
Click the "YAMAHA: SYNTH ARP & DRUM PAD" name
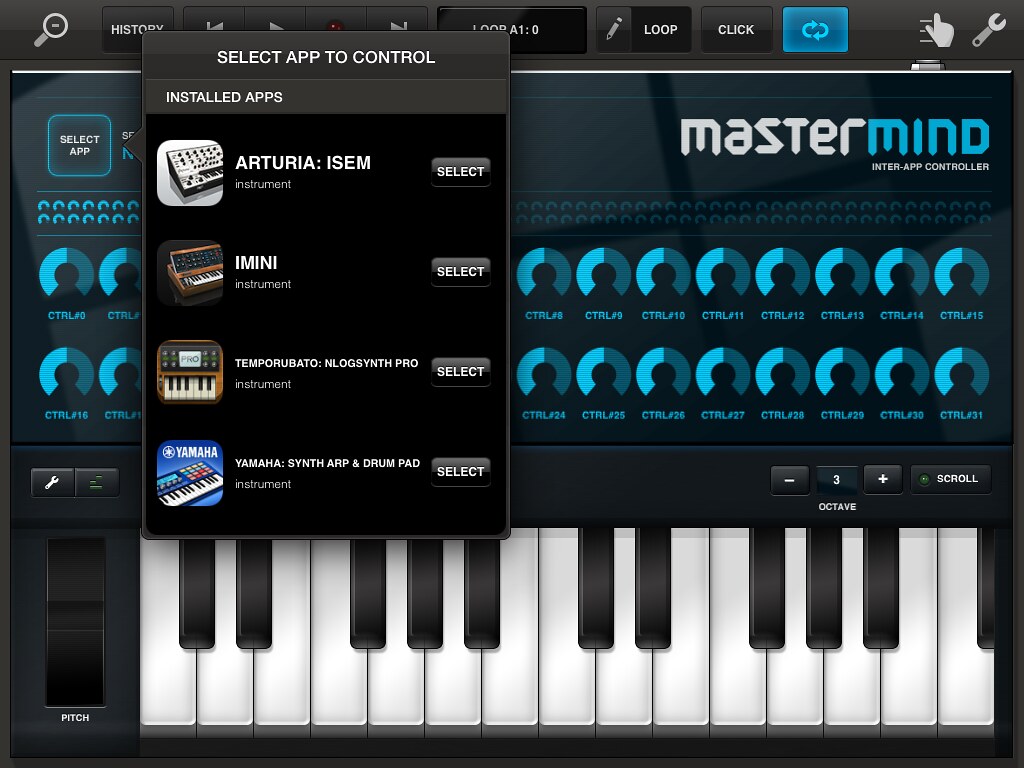(327, 463)
